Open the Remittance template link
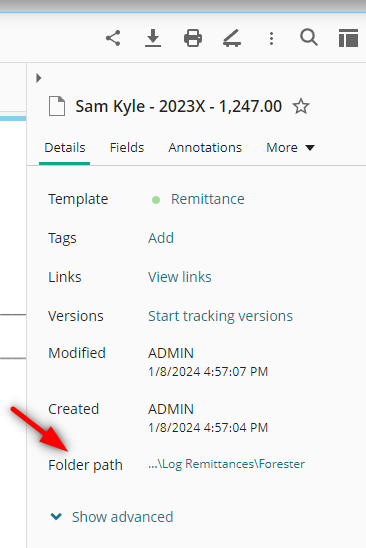Viewport: 366px width, 548px height. coord(208,199)
